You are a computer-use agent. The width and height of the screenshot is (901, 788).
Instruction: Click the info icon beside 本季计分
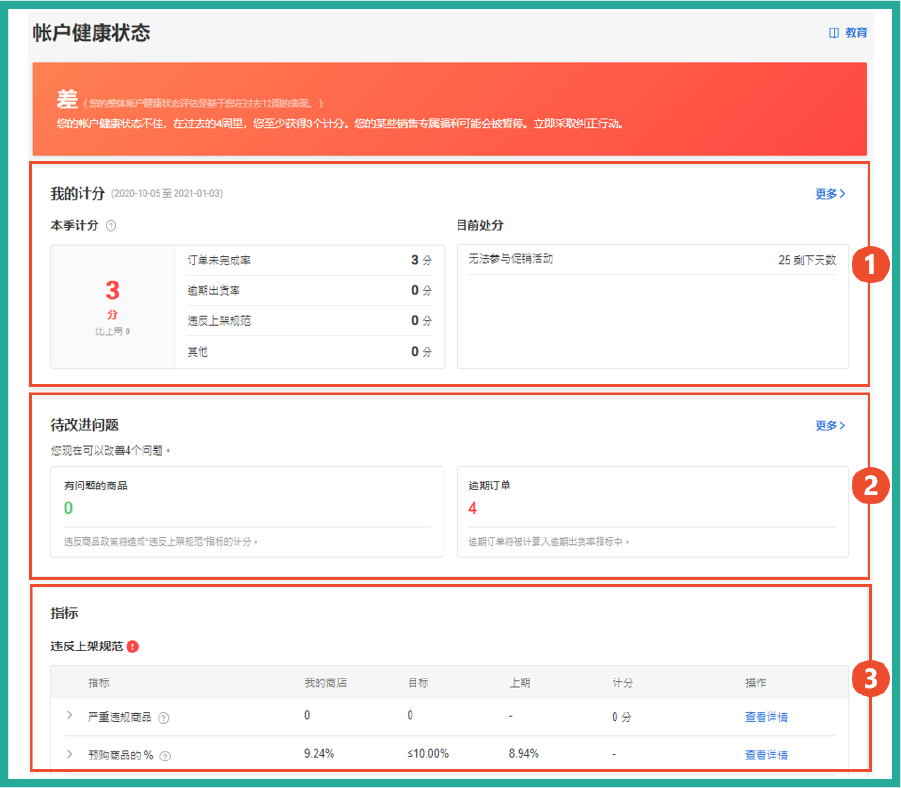coord(111,226)
